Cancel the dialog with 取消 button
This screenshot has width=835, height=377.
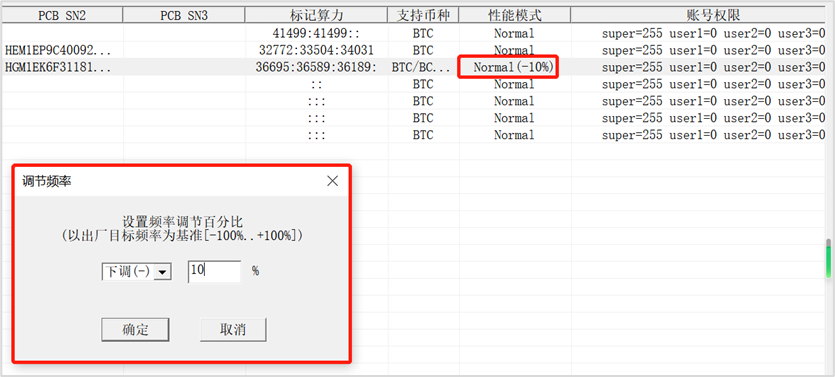click(233, 330)
